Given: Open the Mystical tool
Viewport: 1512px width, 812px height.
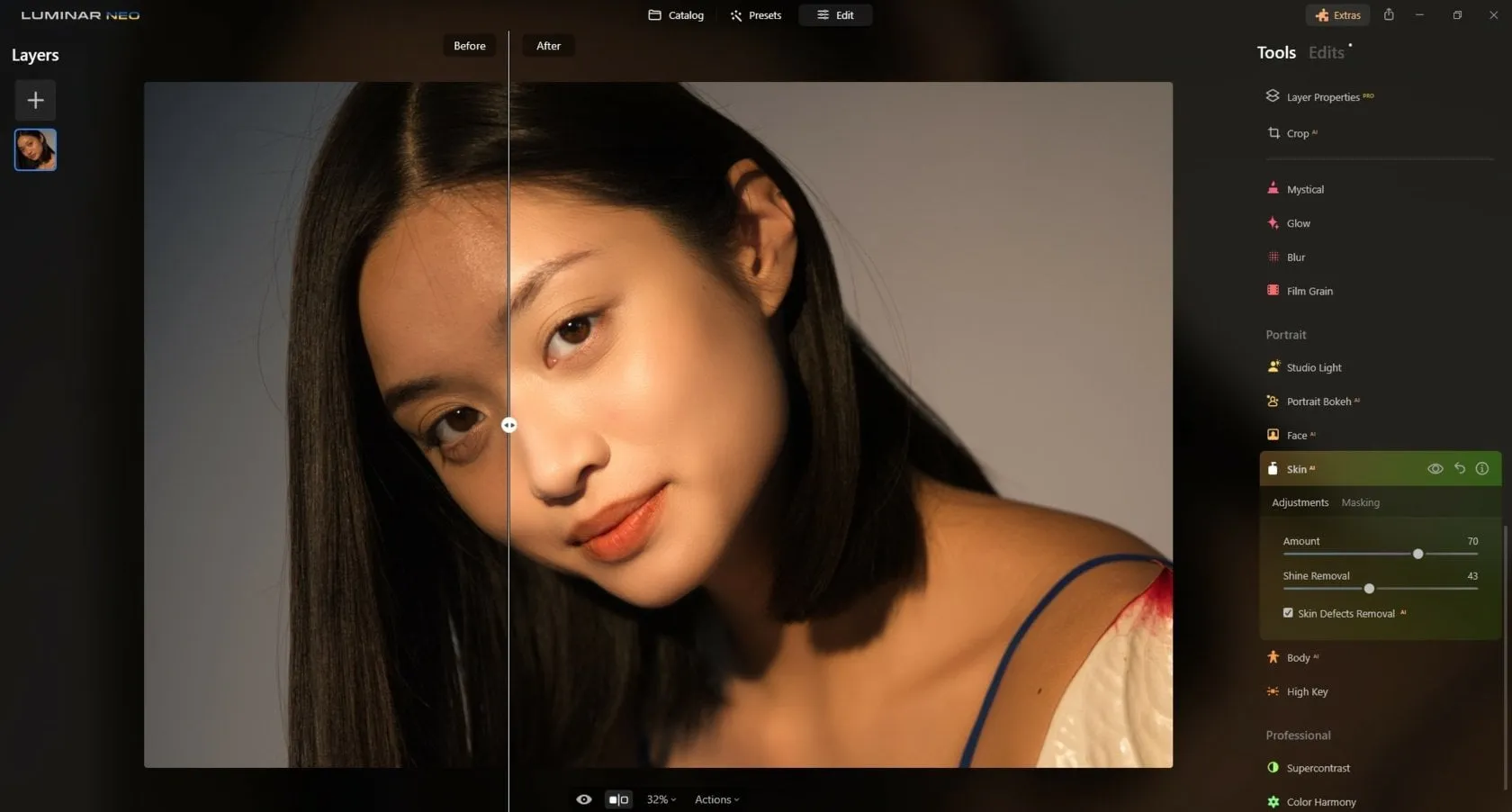Looking at the screenshot, I should pyautogui.click(x=1304, y=189).
